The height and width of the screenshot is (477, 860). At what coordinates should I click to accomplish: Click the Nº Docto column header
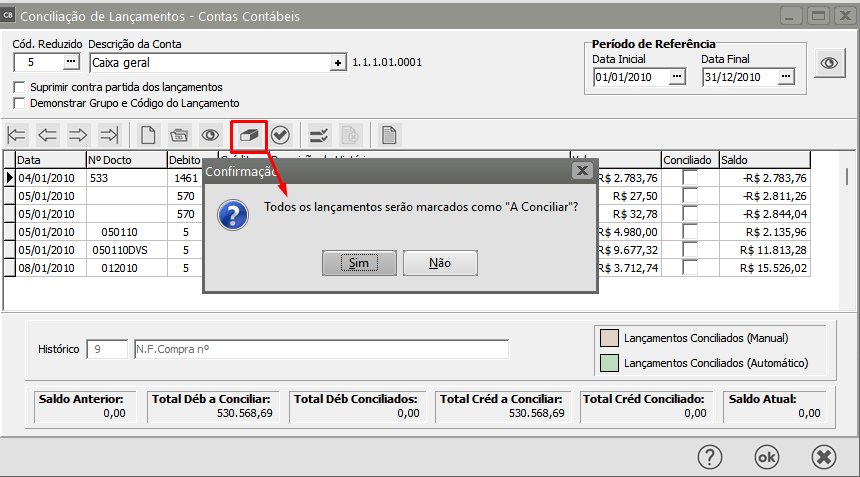tap(126, 160)
